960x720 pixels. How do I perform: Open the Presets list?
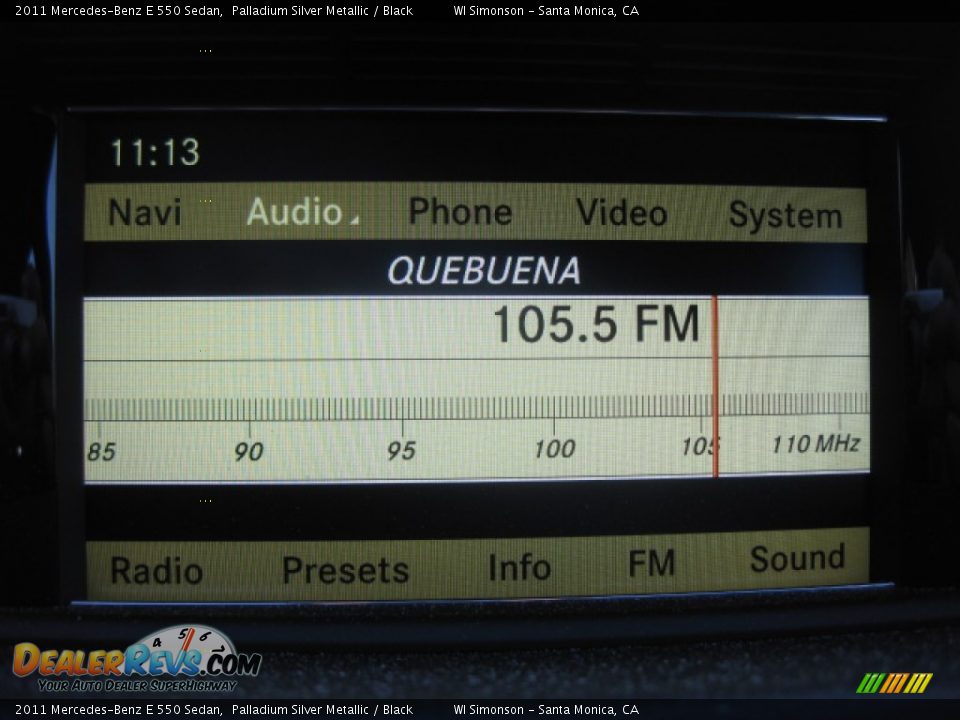click(x=345, y=570)
